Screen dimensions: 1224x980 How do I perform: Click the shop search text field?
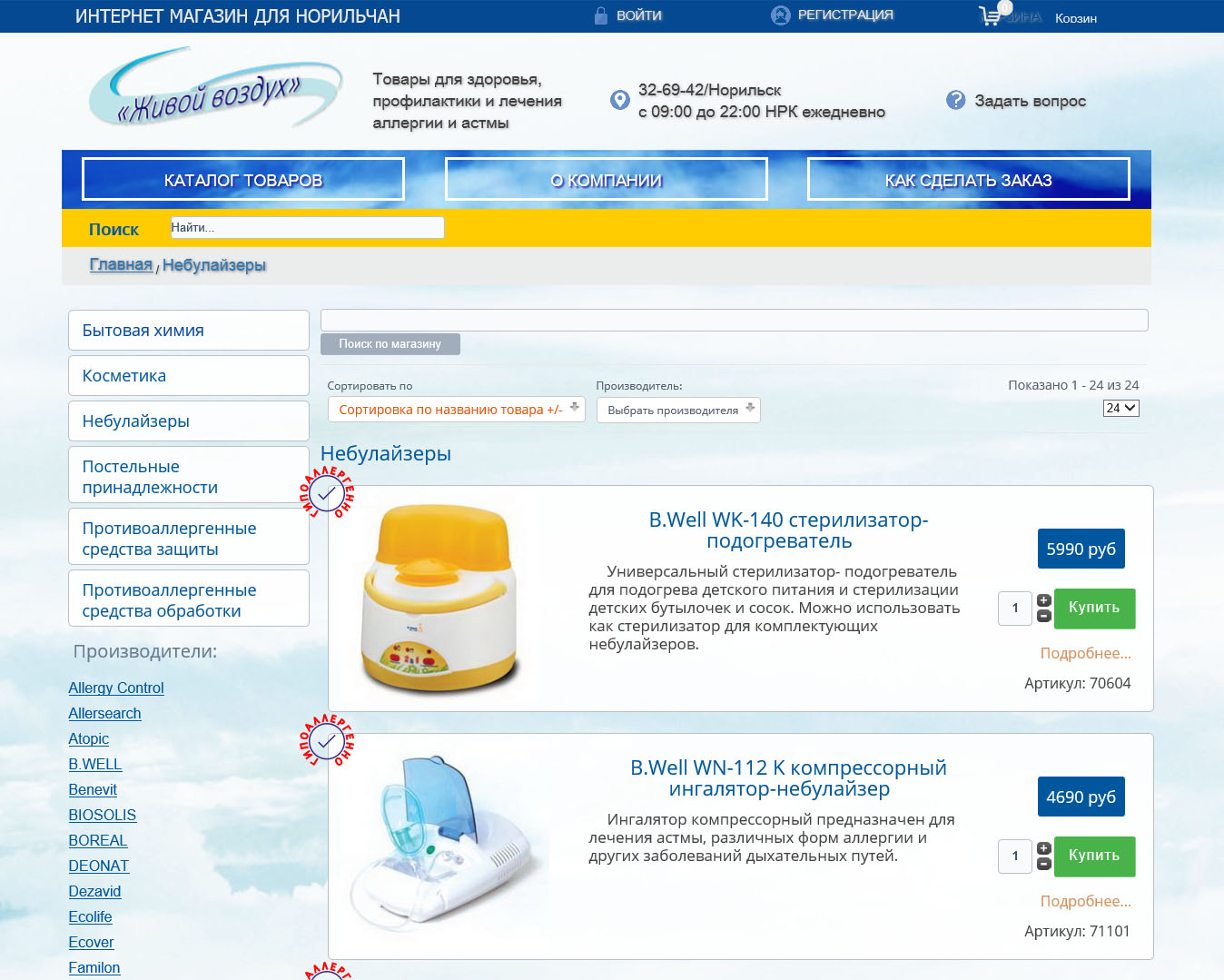(x=735, y=320)
